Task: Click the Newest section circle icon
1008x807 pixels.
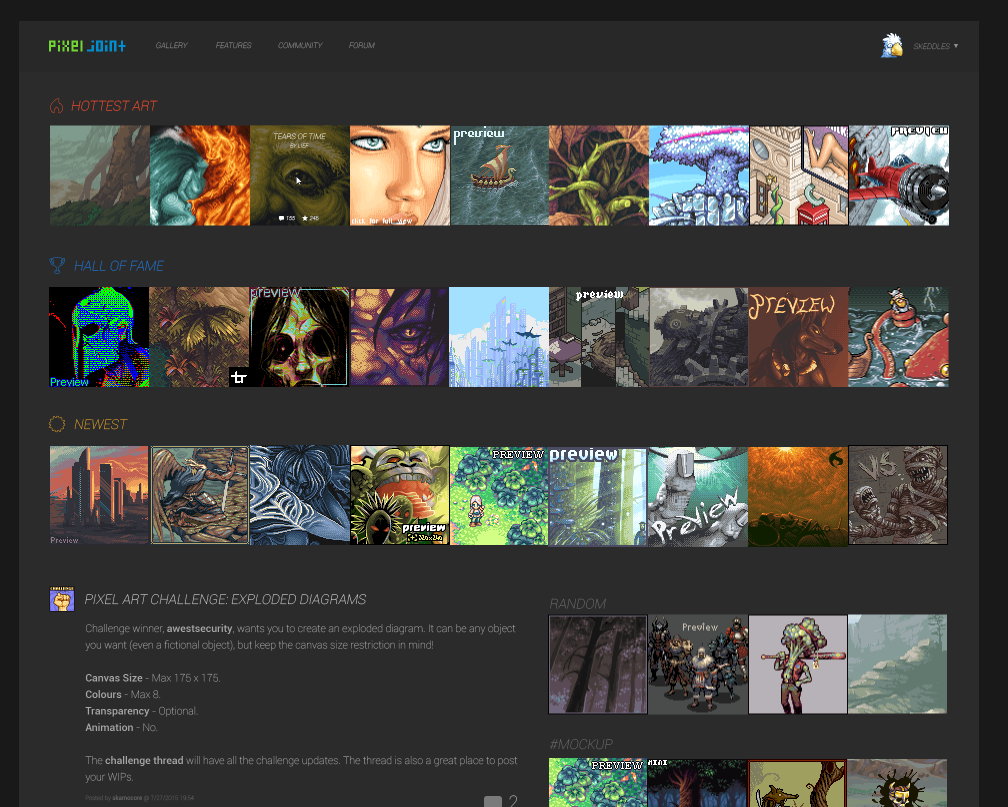Action: point(57,424)
